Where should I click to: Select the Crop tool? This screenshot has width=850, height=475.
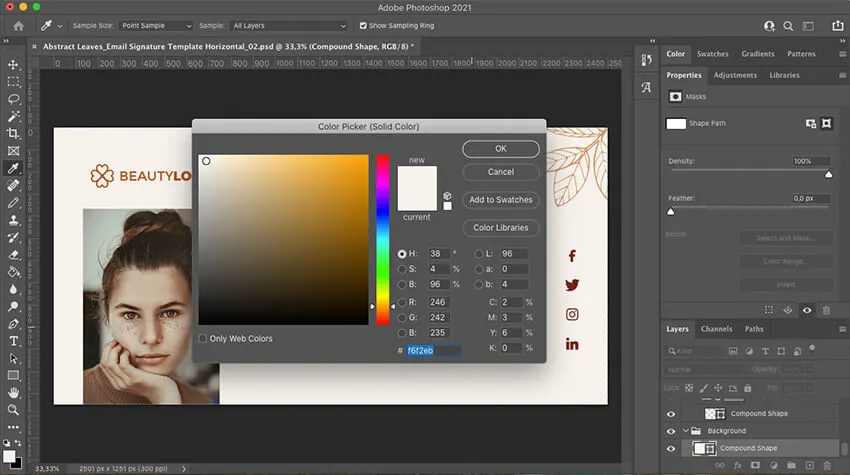tap(14, 133)
